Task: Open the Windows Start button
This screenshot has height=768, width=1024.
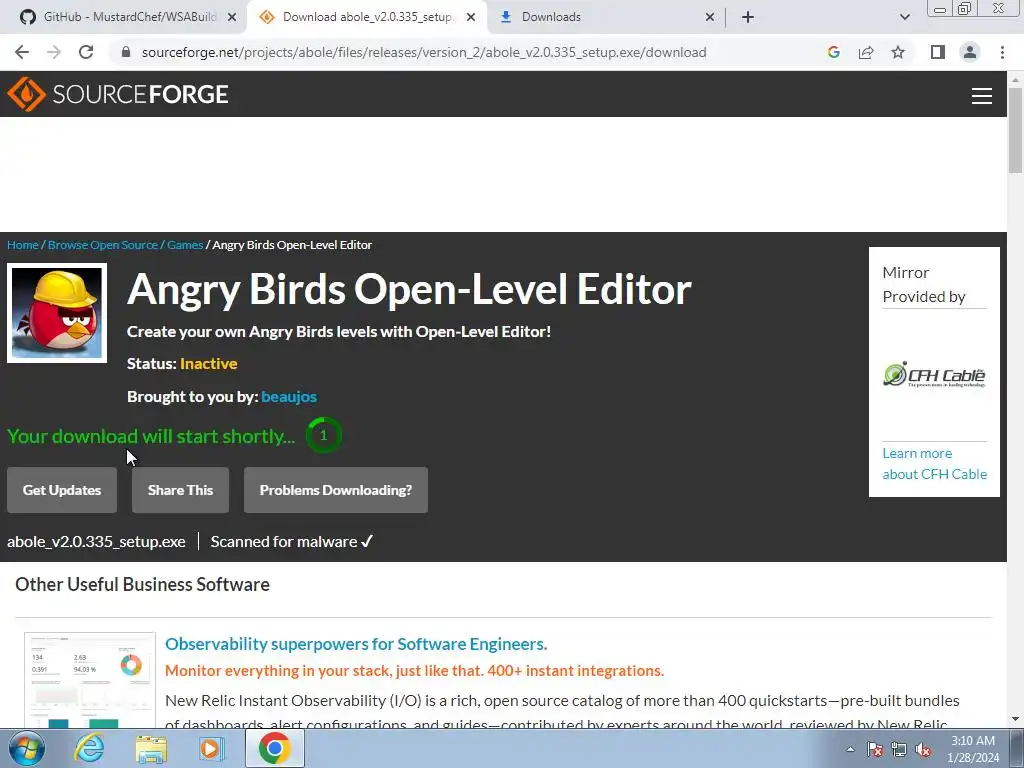Action: click(x=27, y=748)
